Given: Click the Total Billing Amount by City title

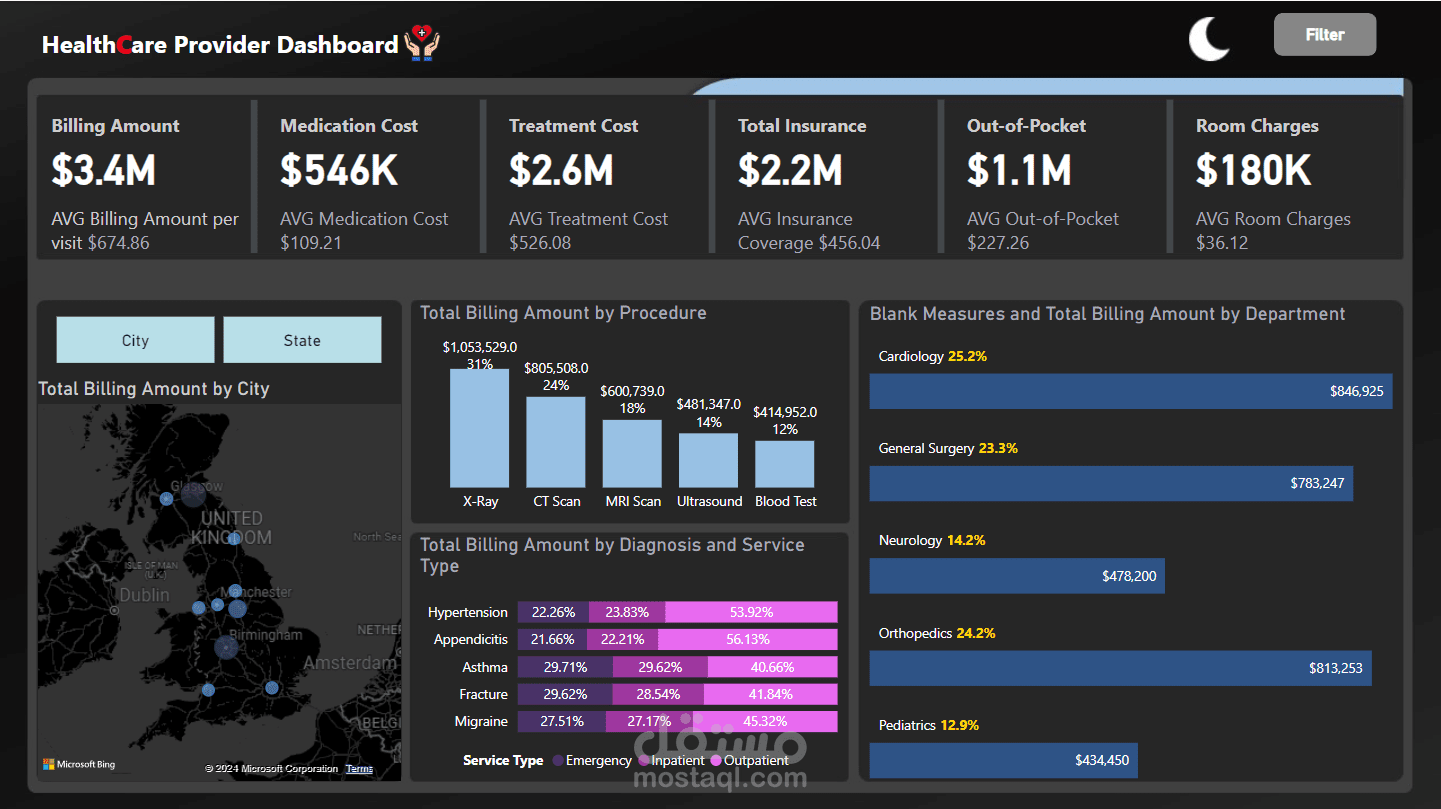Looking at the screenshot, I should (x=154, y=389).
